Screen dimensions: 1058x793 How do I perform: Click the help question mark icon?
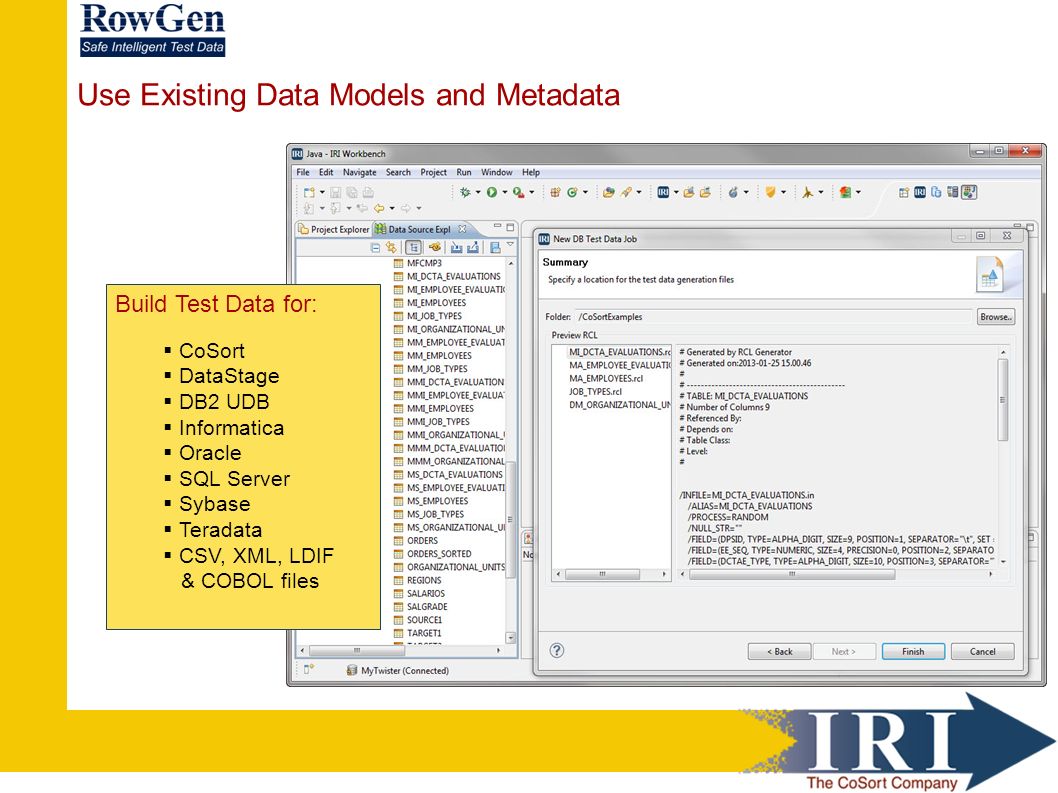click(557, 651)
